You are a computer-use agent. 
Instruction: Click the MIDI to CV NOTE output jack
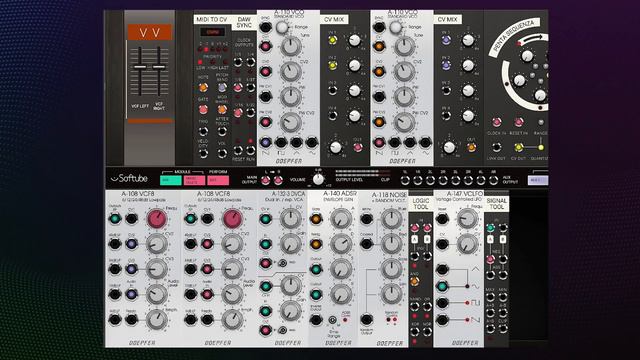[203, 87]
